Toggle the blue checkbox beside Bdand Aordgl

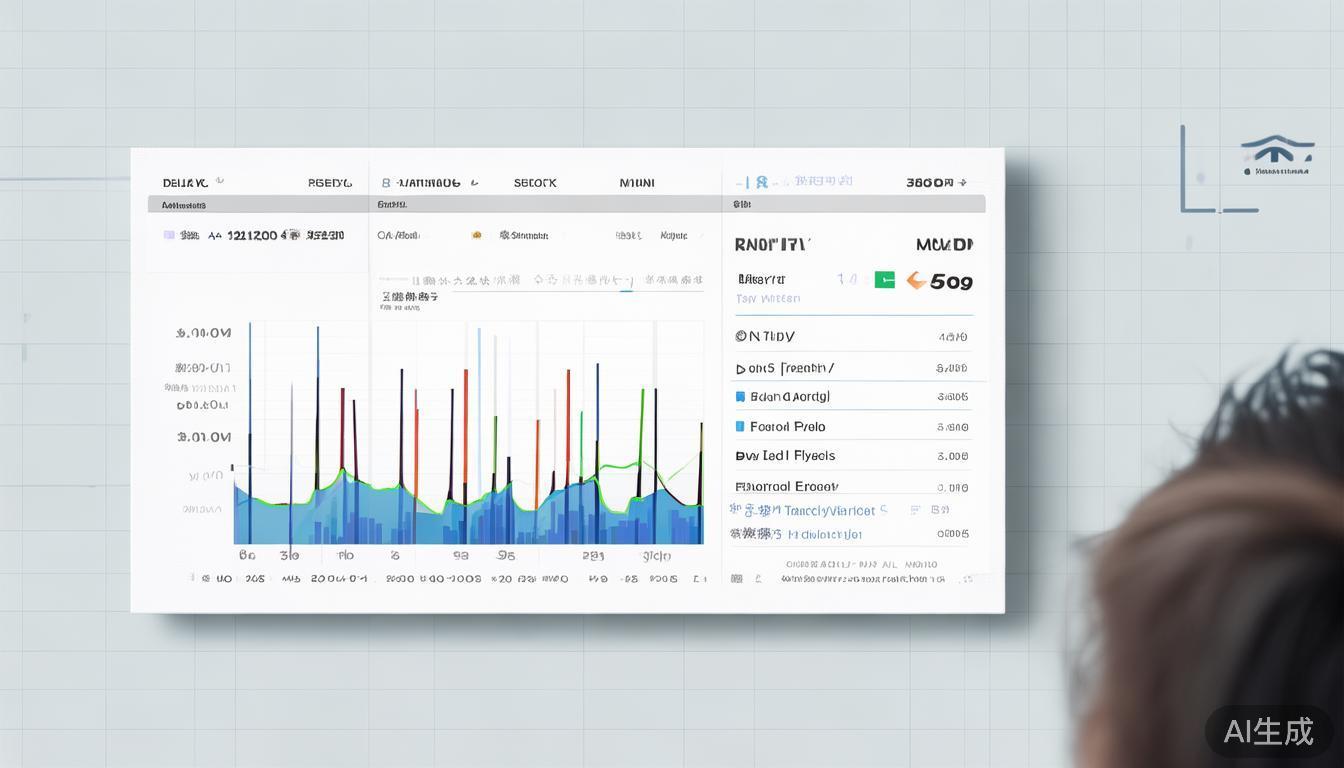tap(741, 397)
